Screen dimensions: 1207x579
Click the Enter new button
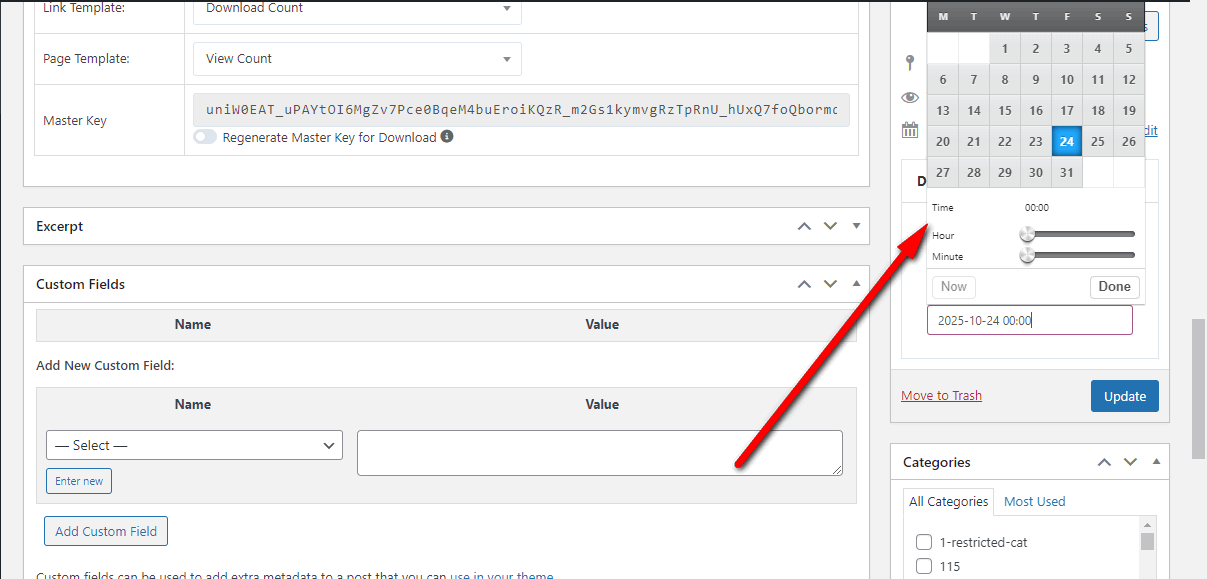pyautogui.click(x=79, y=481)
